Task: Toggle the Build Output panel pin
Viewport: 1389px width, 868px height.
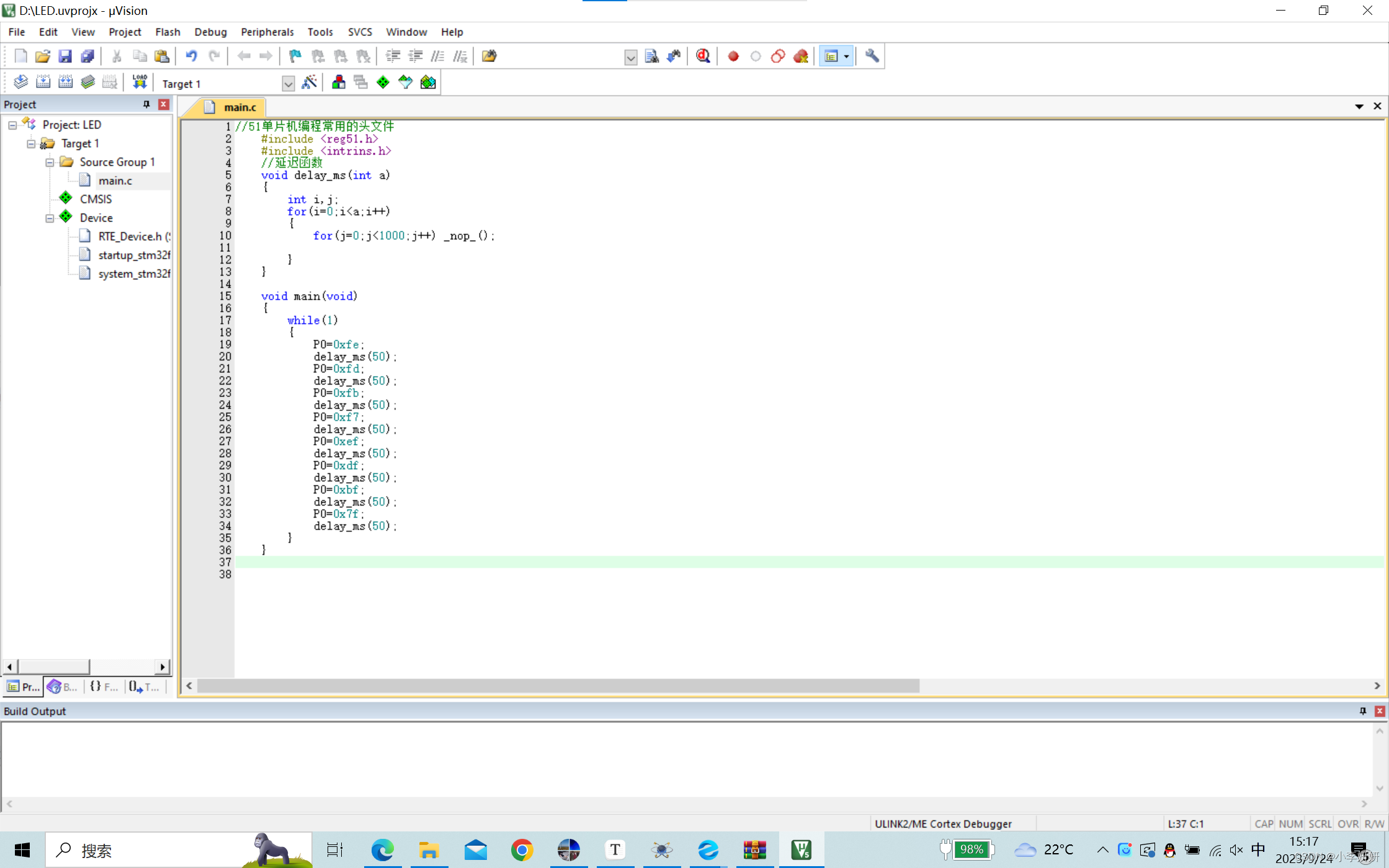Action: coord(1363,711)
